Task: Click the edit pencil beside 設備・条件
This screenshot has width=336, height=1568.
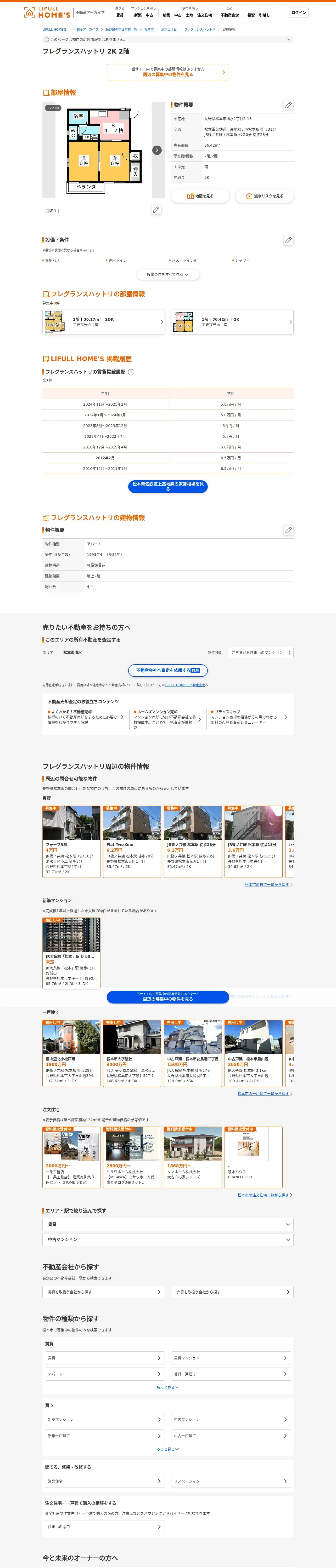Action: pos(288,240)
